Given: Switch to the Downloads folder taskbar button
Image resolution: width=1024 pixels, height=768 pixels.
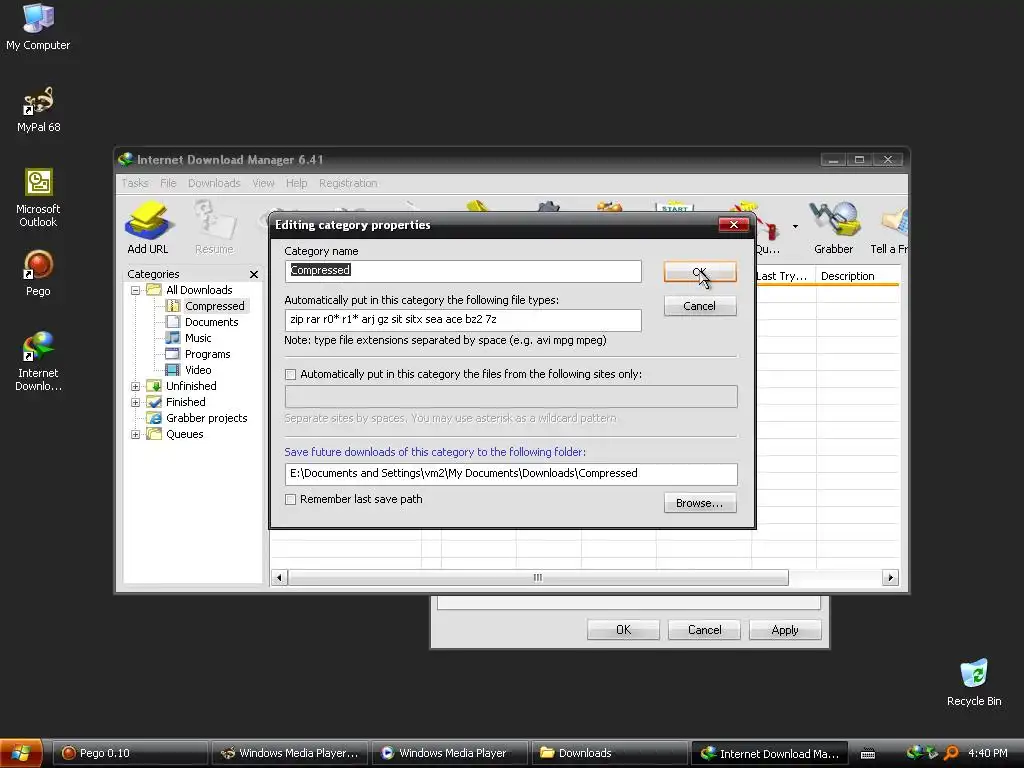Looking at the screenshot, I should tap(609, 754).
